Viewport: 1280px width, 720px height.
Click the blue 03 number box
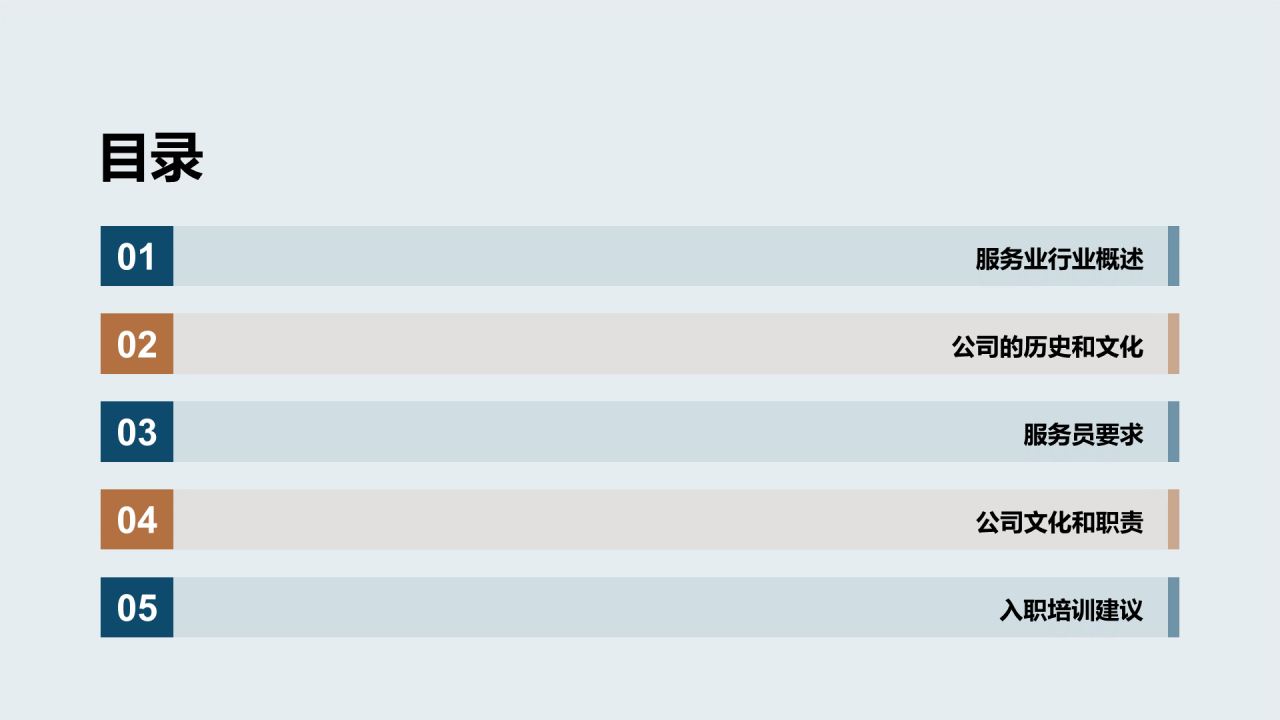tap(137, 432)
